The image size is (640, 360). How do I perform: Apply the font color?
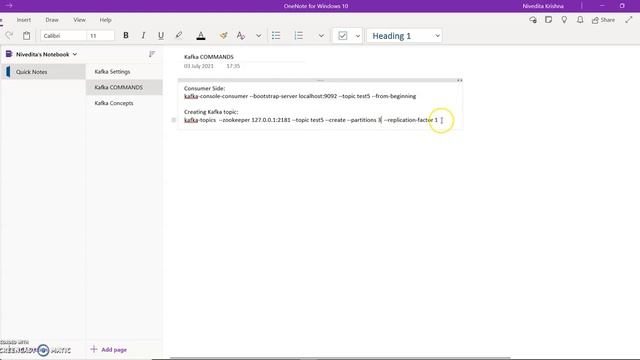point(201,36)
